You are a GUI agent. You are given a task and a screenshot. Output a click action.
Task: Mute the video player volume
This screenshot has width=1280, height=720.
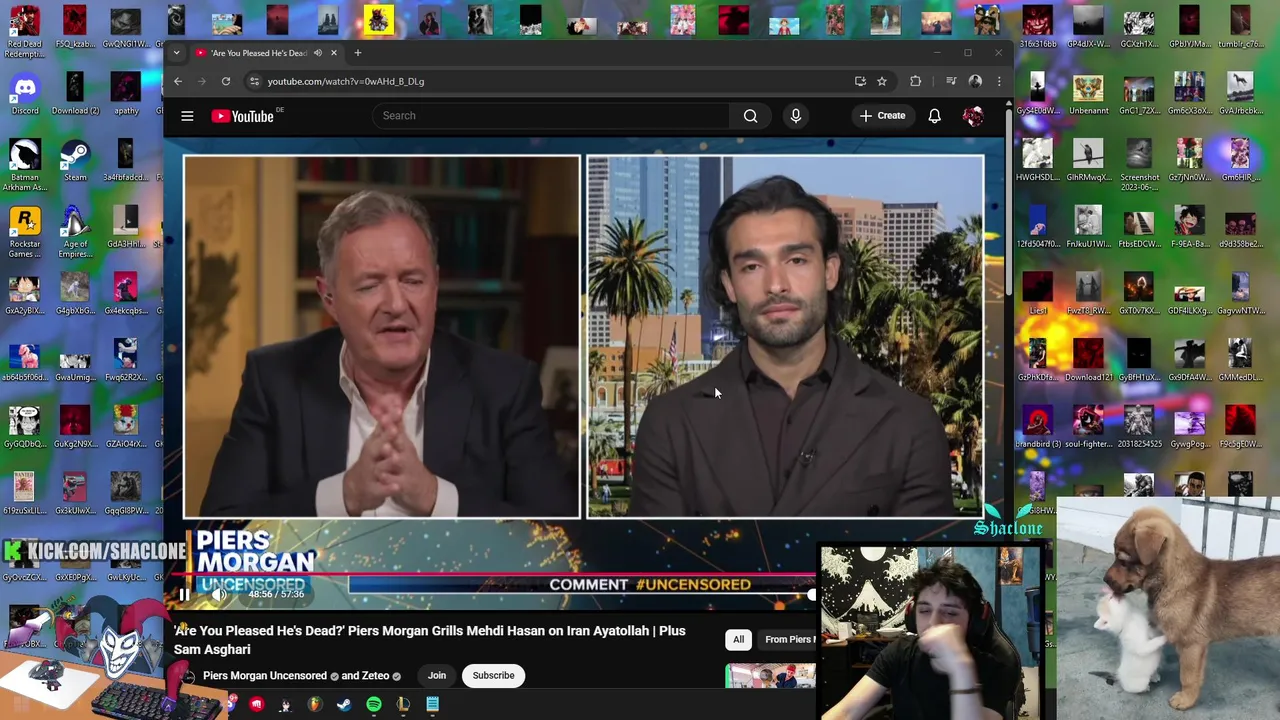click(220, 594)
